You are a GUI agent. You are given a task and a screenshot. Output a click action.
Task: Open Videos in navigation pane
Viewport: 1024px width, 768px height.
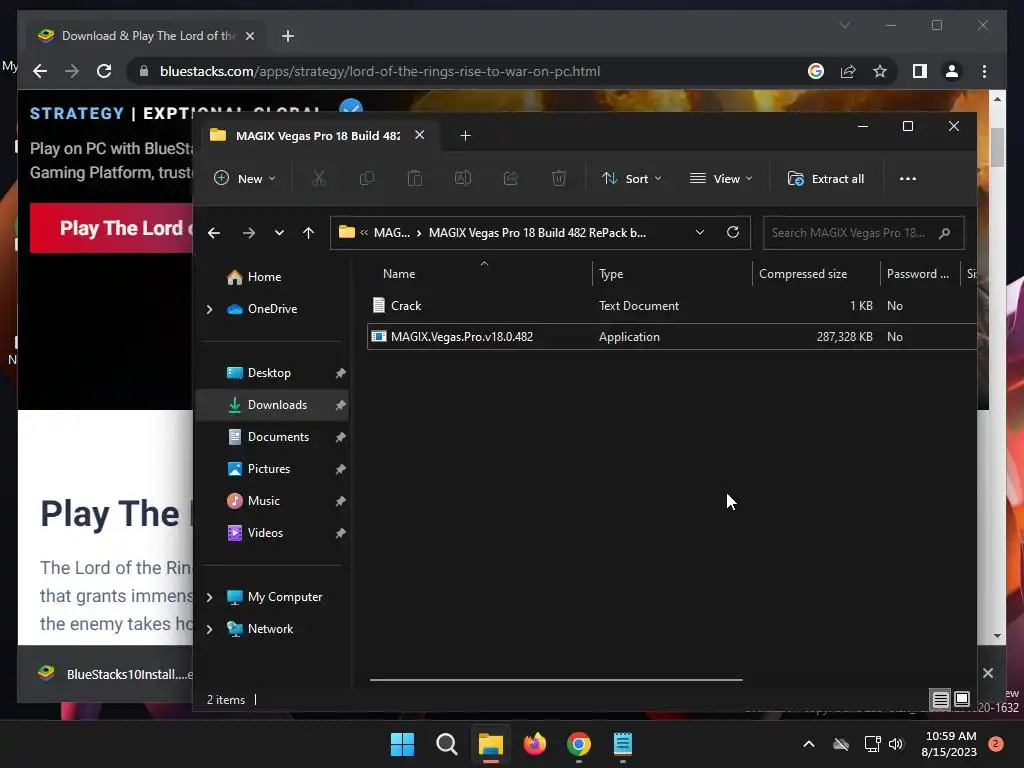coord(265,533)
